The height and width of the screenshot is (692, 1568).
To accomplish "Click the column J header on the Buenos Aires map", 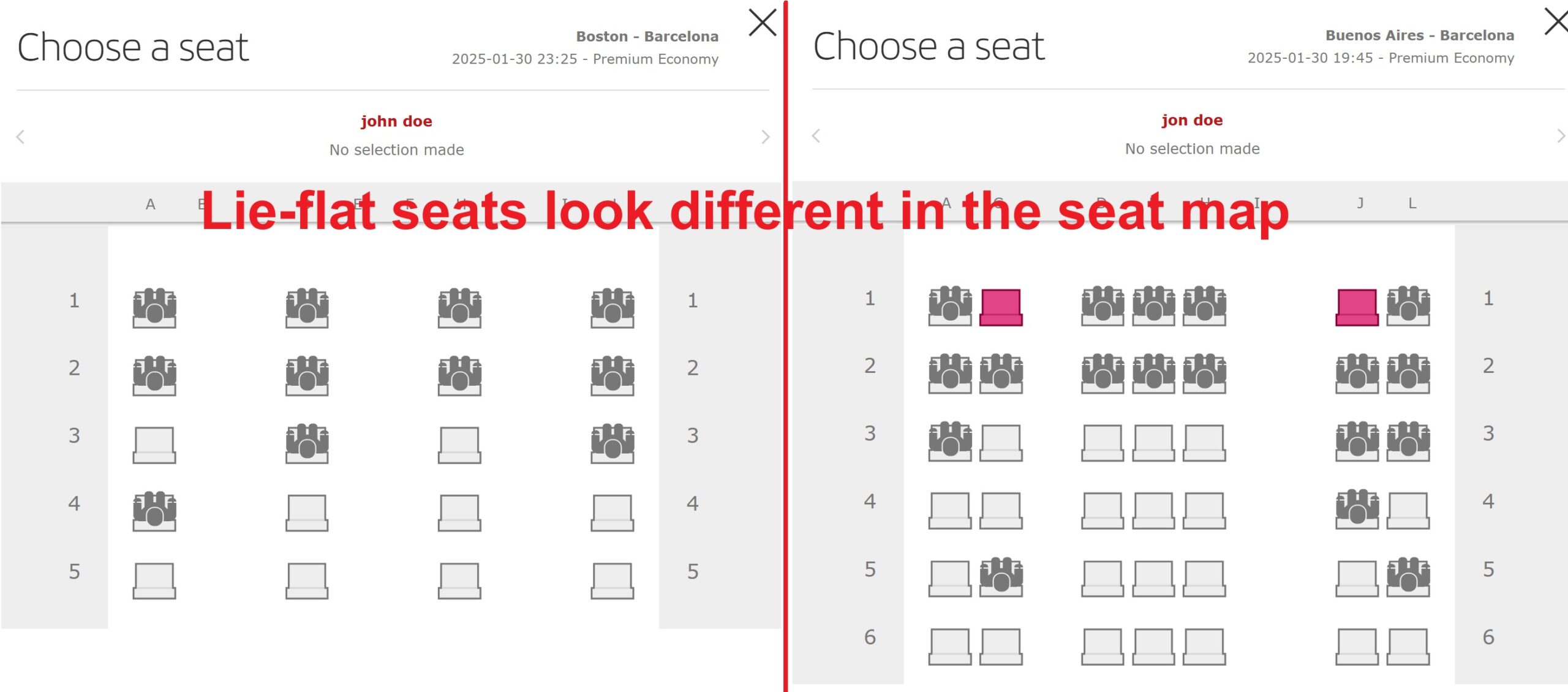I will (1360, 203).
